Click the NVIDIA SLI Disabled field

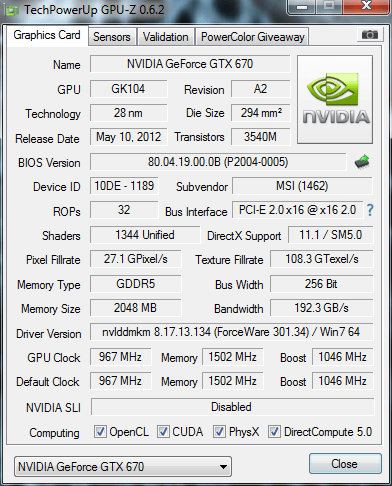tap(232, 407)
